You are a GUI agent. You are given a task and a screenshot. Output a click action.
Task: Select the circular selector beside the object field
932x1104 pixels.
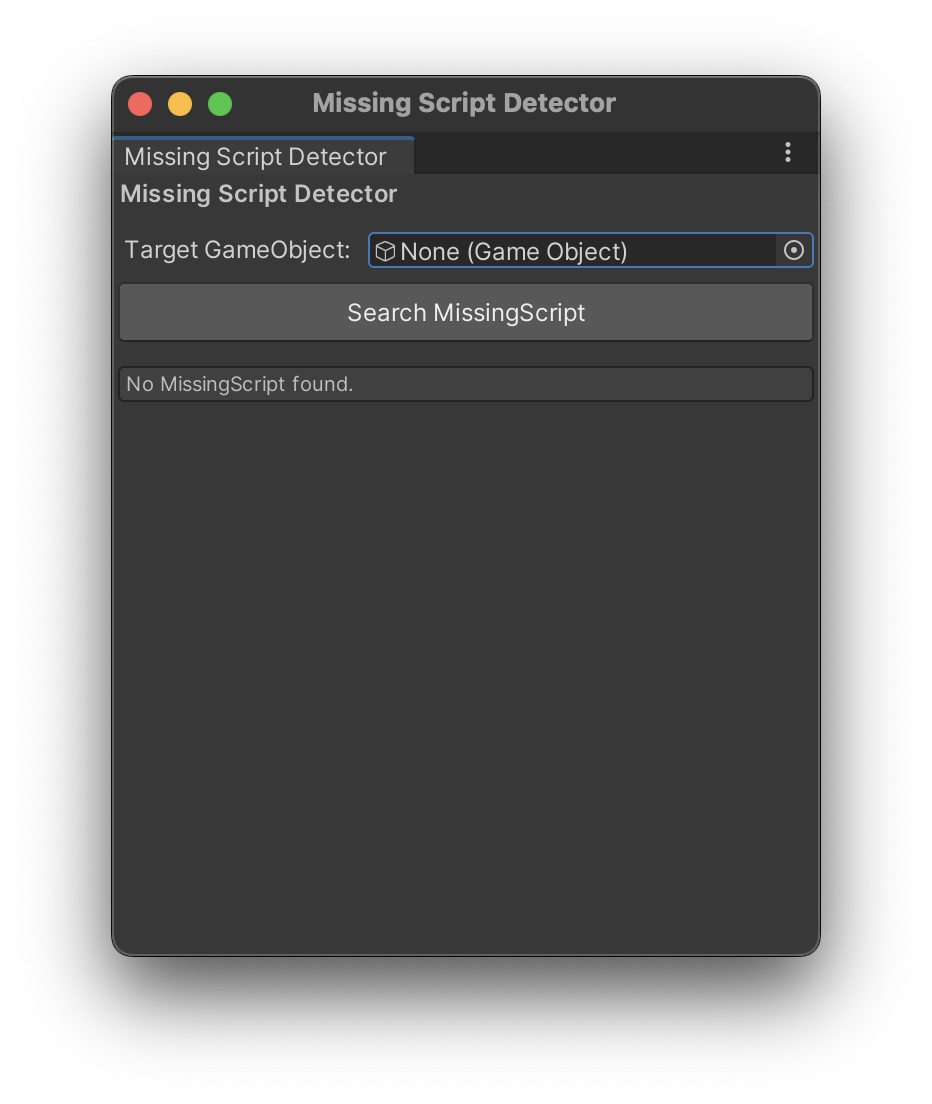pyautogui.click(x=794, y=250)
